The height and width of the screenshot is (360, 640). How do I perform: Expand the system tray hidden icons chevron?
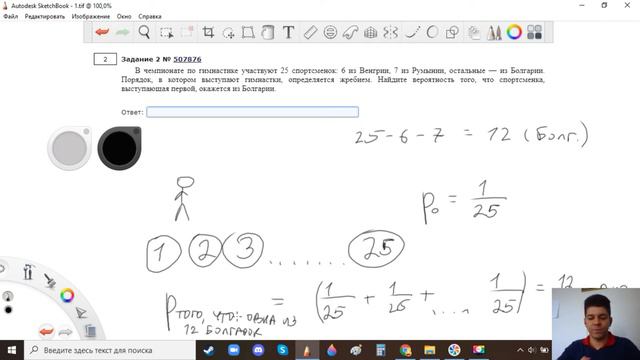[x=520, y=350]
